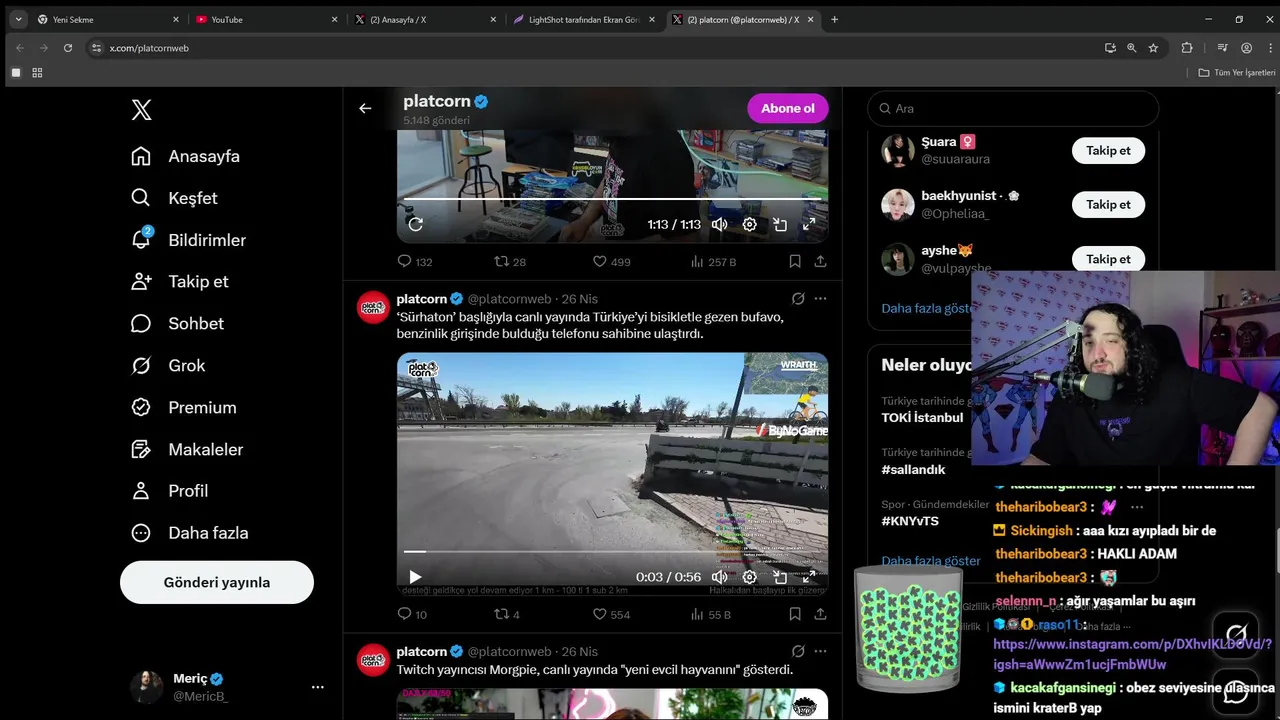The image size is (1280, 720).
Task: Seek on the 0:56 video progress bar
Action: click(x=612, y=551)
